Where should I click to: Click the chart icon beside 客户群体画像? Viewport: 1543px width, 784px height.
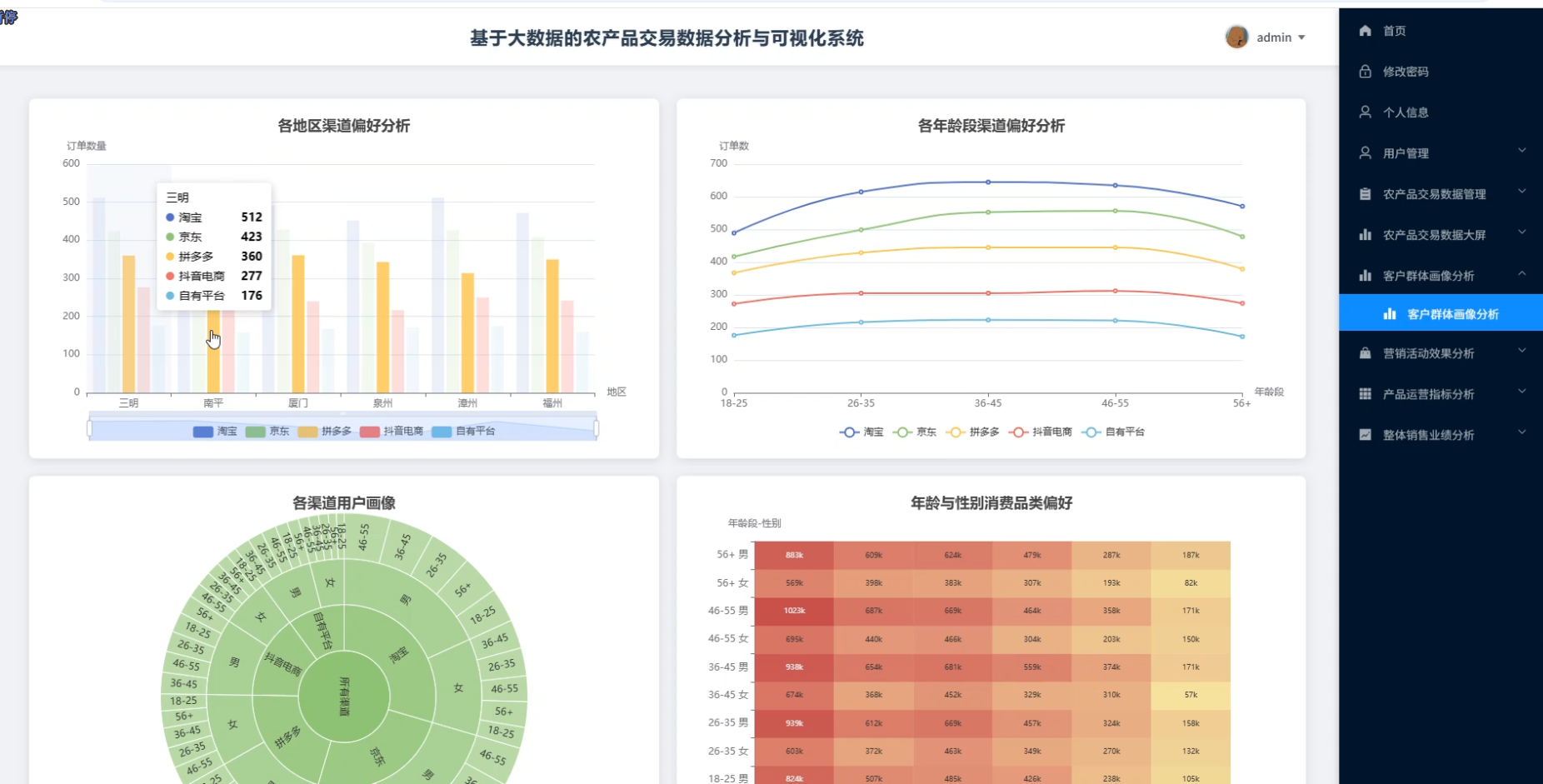click(1365, 276)
